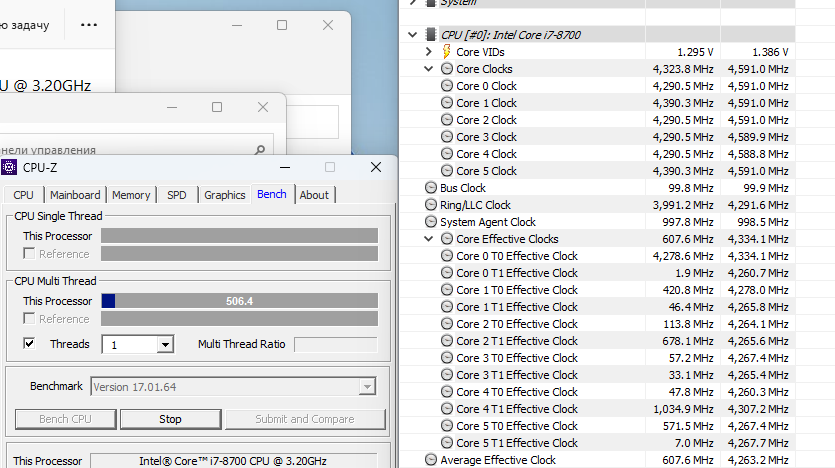Open the Threads count dropdown
835x468 pixels.
click(165, 345)
